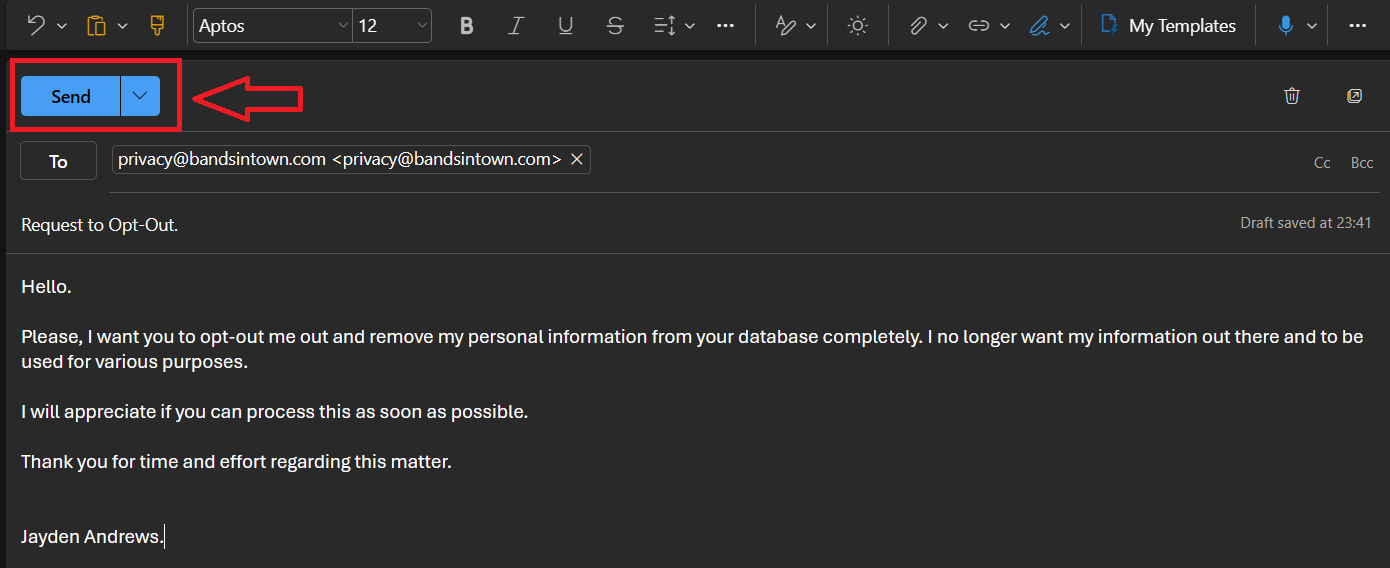1390x568 pixels.
Task: Apply Strikethrough to text
Action: pos(615,26)
